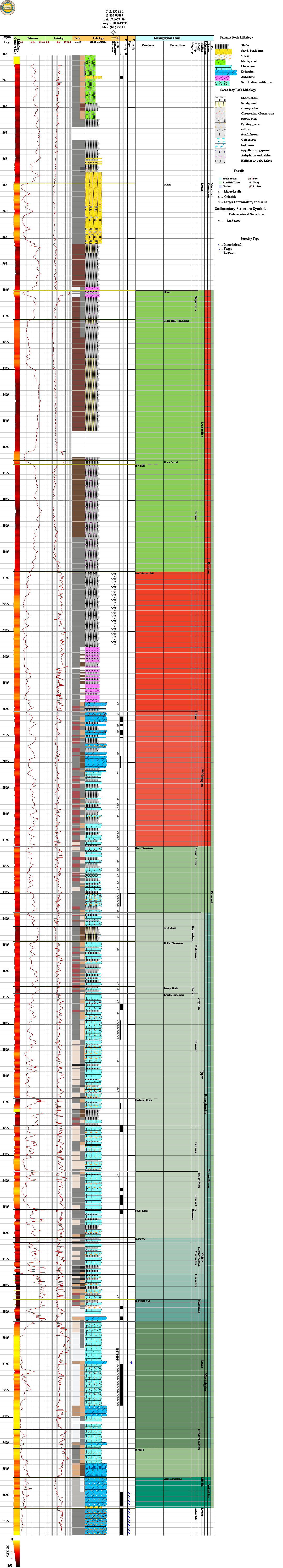Select the Dolomite pattern legend icon
The image size is (283, 1568).
click(226, 72)
